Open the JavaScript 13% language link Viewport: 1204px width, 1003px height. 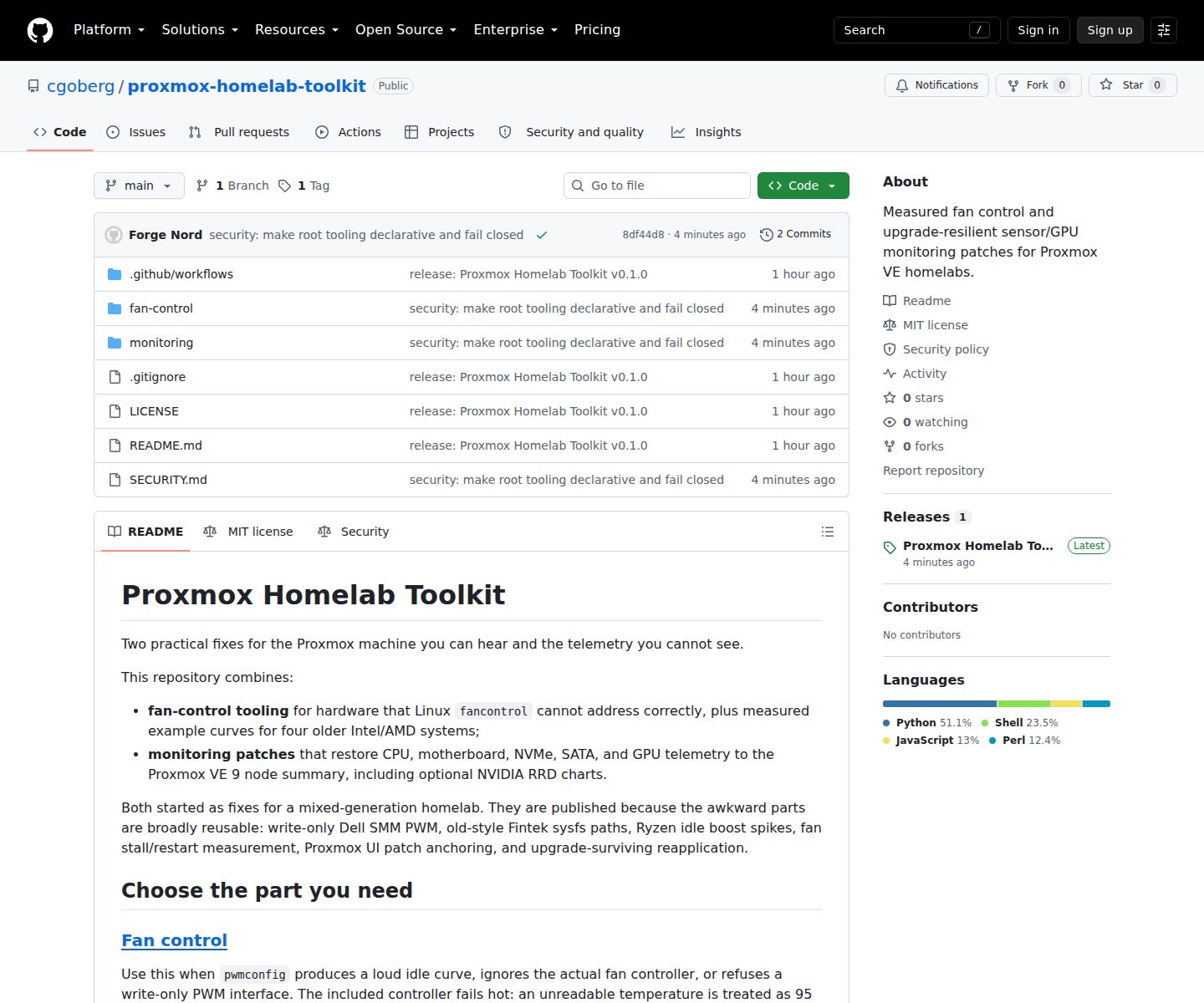[931, 741]
